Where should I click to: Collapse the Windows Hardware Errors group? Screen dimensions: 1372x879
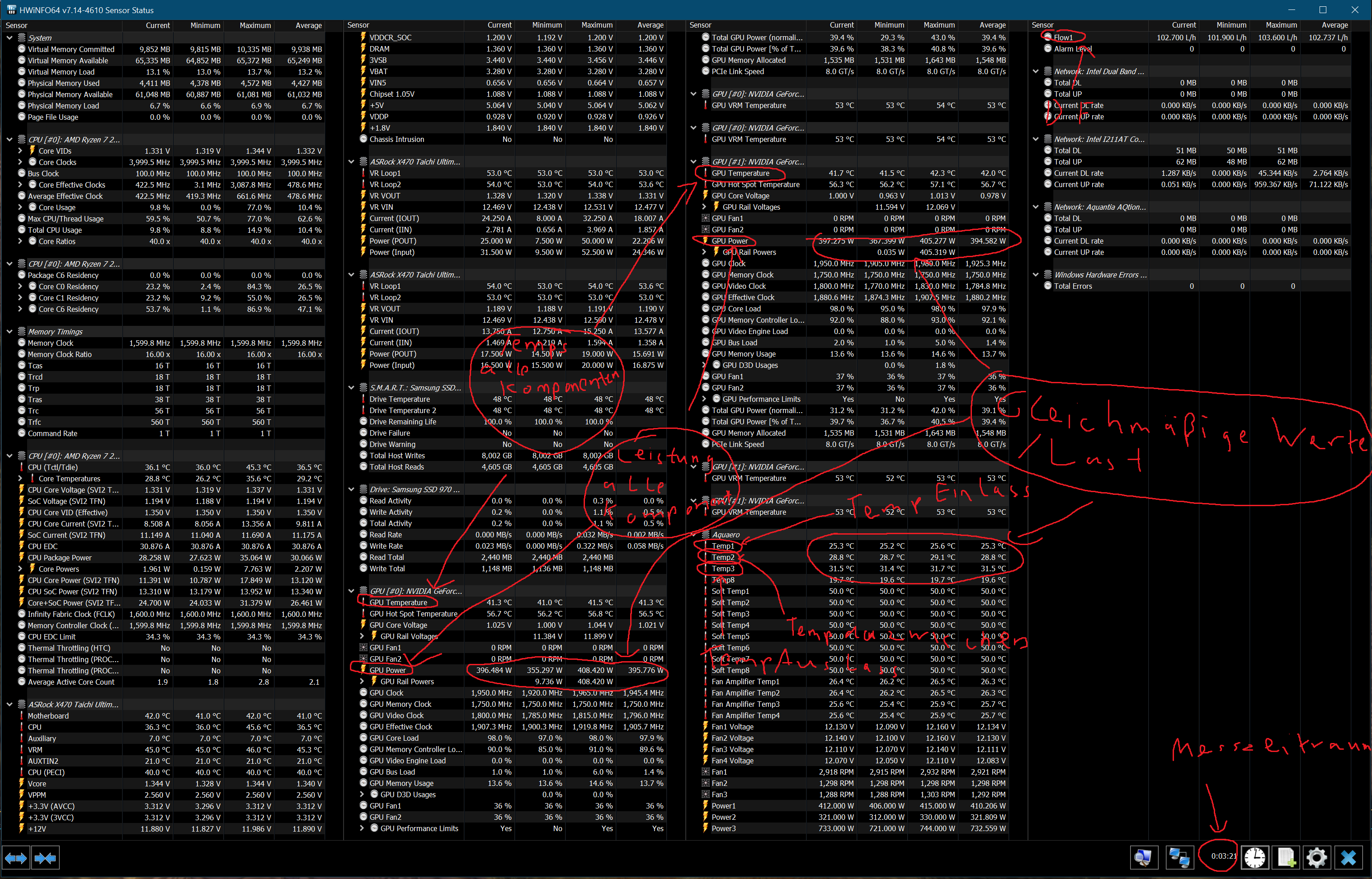[1036, 275]
